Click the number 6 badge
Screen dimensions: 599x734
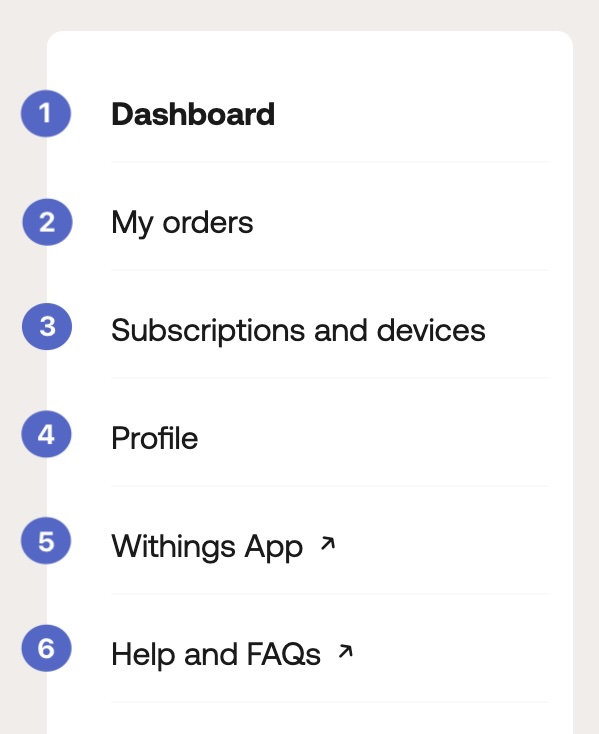coord(46,648)
